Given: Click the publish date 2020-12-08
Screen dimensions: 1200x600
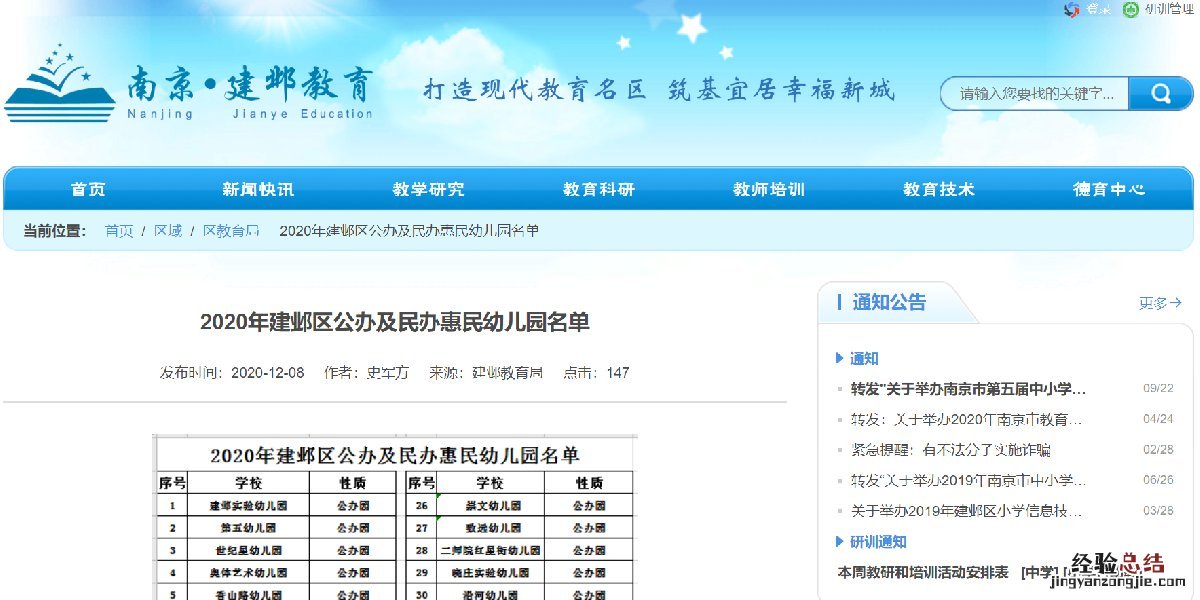Looking at the screenshot, I should [267, 373].
